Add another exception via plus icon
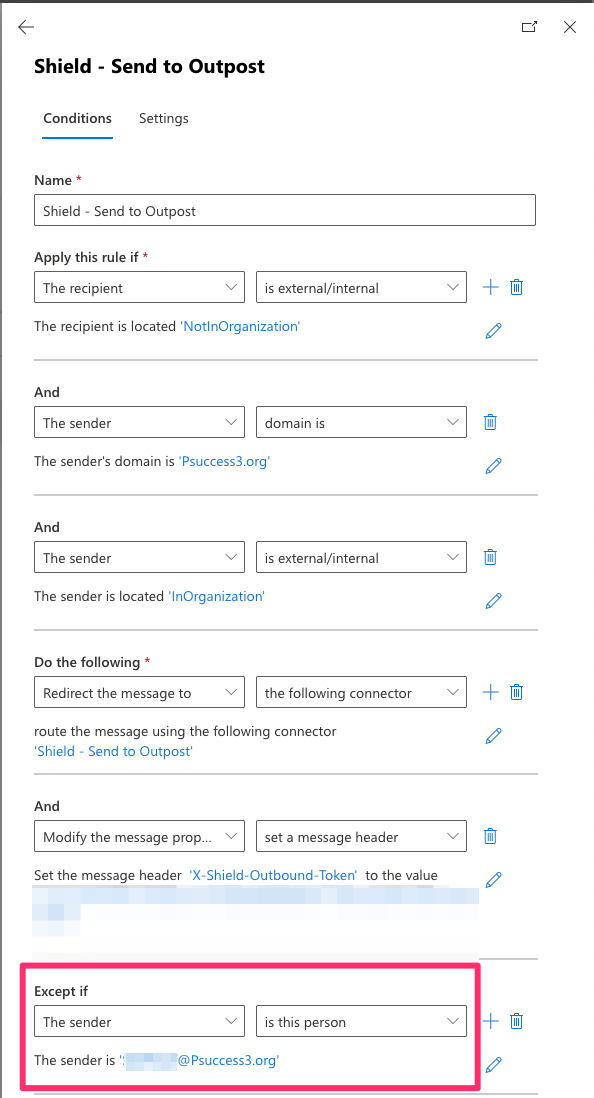The height and width of the screenshot is (1098, 594). coord(491,1022)
